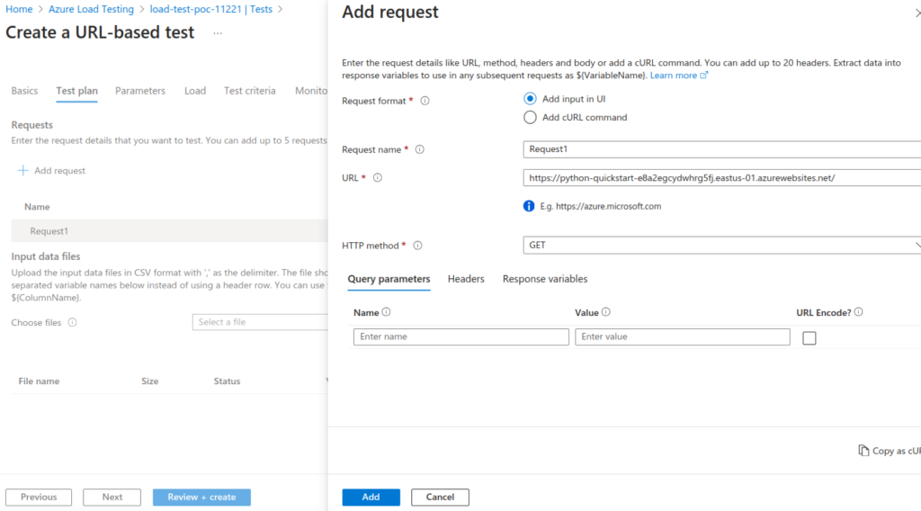Click the info icon next to Choose files
Viewport: 921px width, 511px height.
point(72,322)
